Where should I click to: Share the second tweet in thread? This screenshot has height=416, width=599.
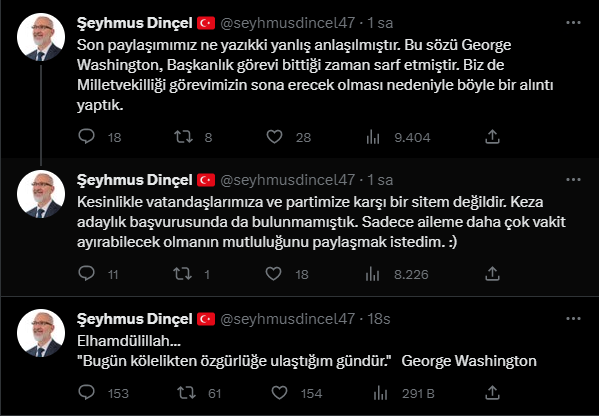(492, 274)
